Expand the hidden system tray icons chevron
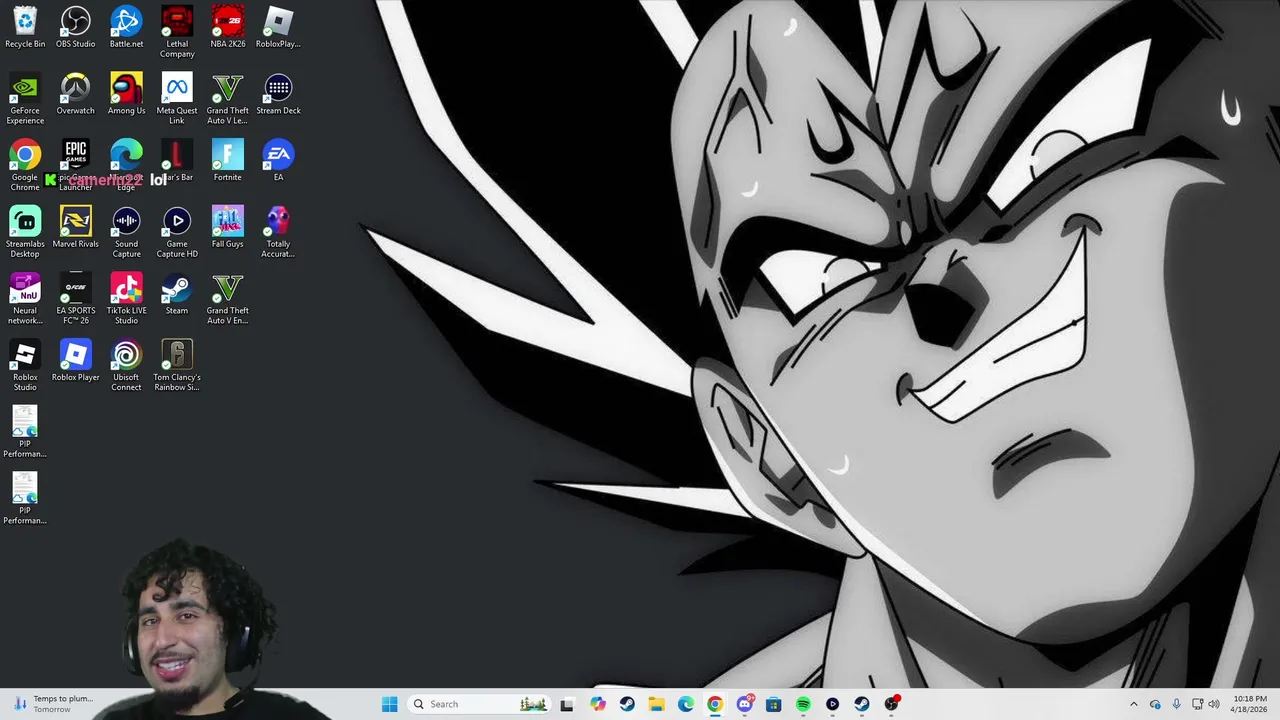The height and width of the screenshot is (720, 1280). [x=1133, y=704]
